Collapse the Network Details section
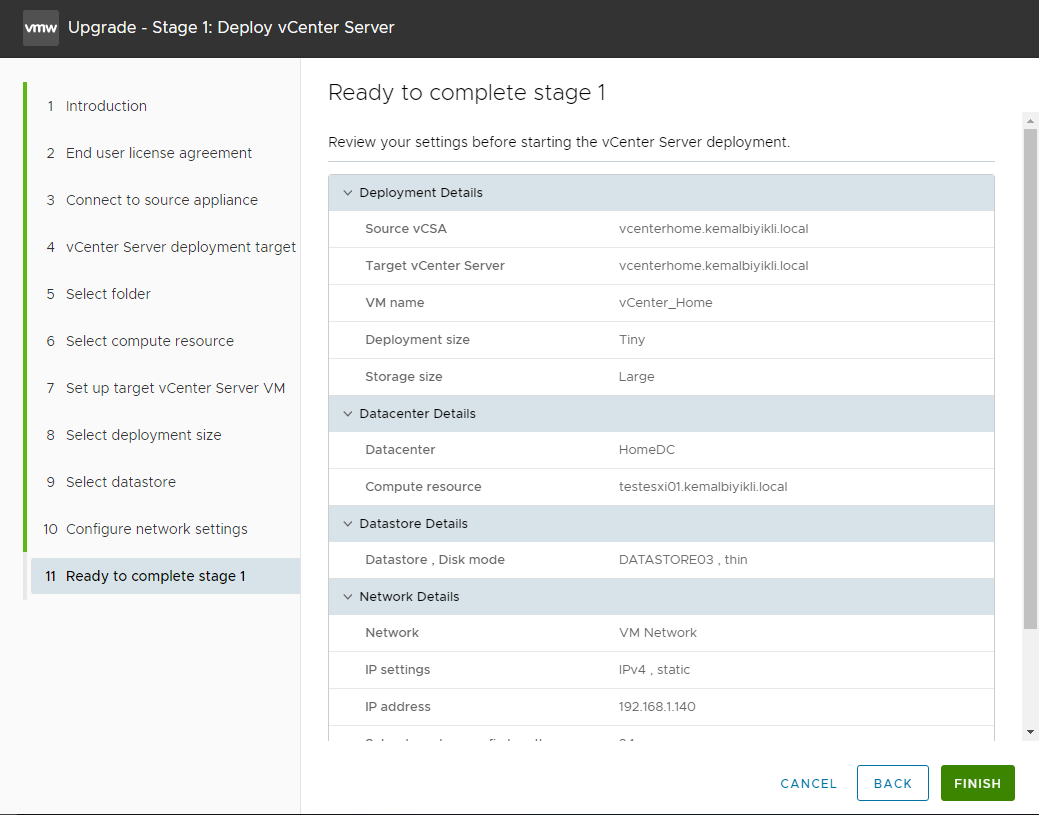 (347, 596)
